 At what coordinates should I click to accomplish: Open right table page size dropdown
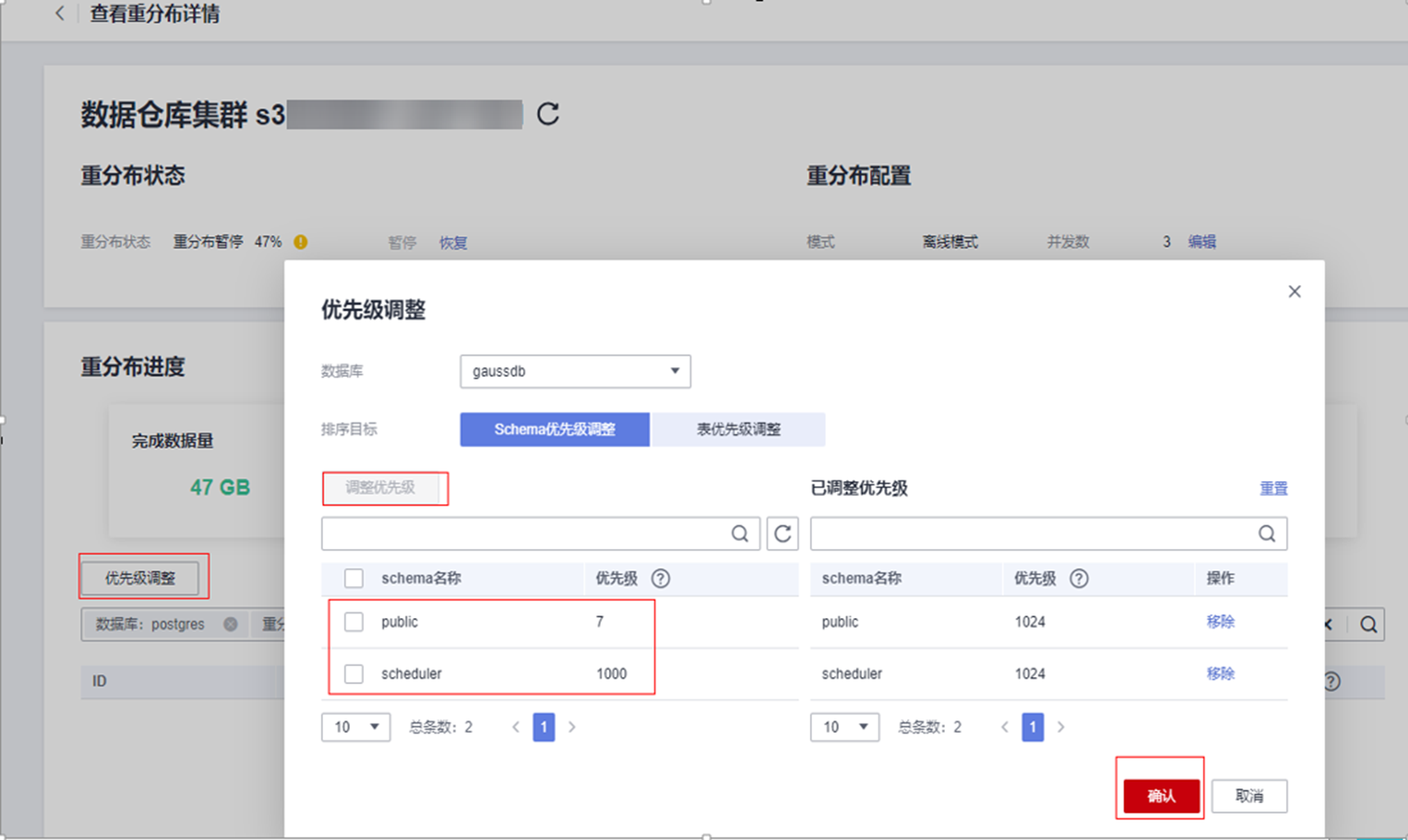pyautogui.click(x=844, y=727)
